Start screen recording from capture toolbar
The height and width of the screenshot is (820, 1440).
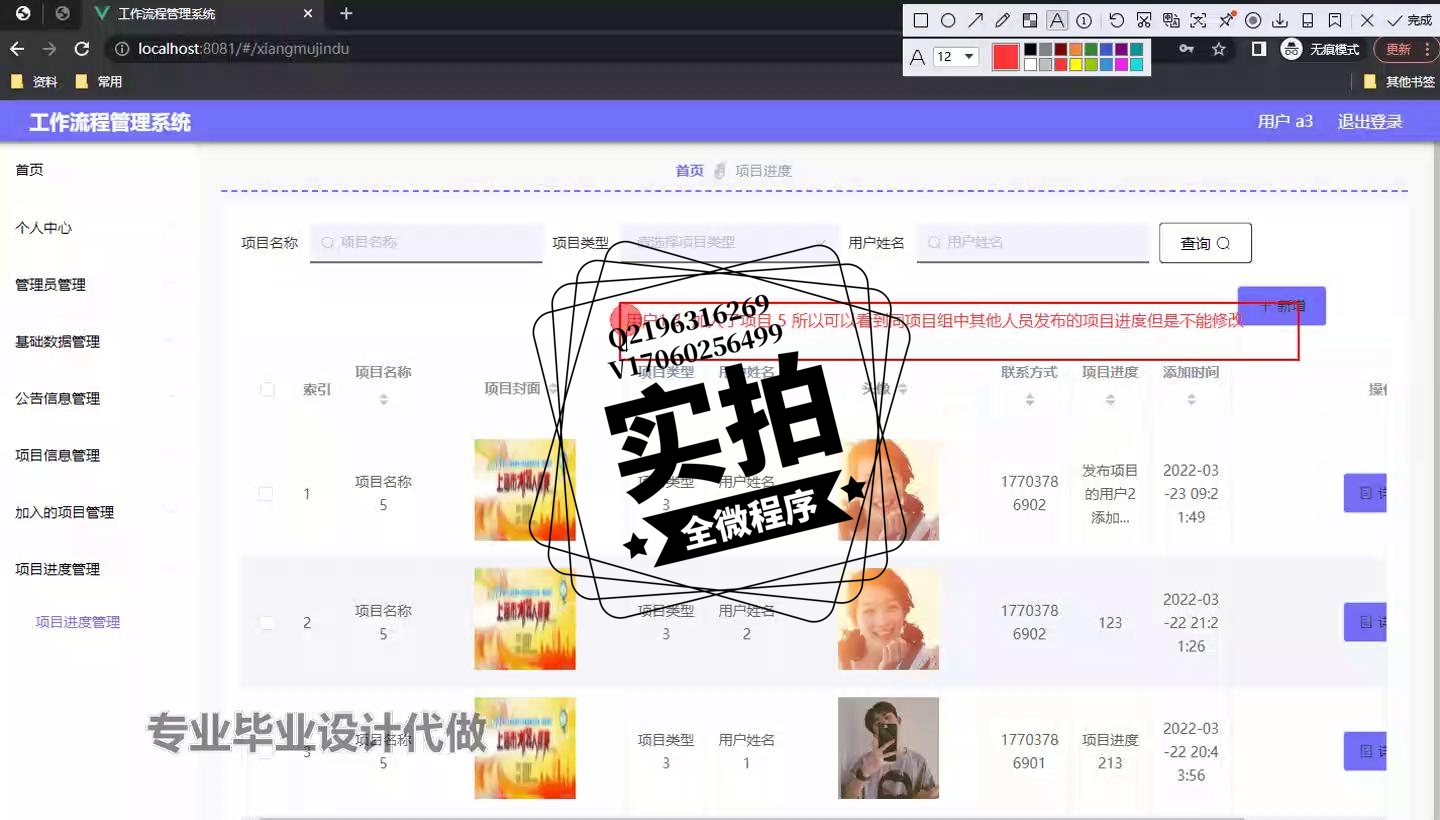(x=1253, y=20)
